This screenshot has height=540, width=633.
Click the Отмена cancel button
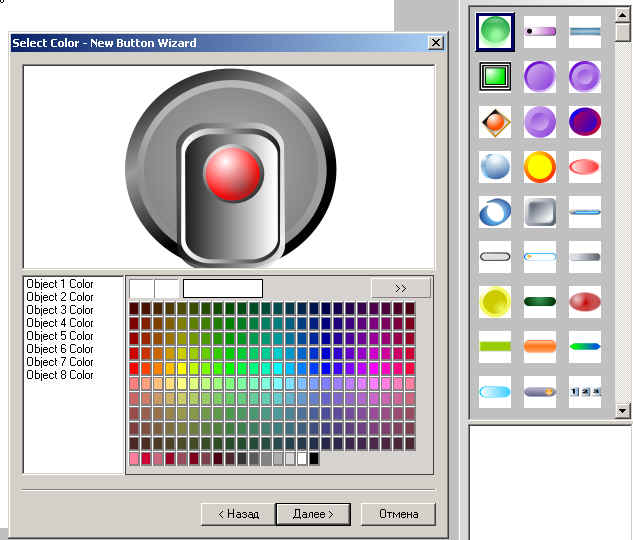tap(398, 514)
